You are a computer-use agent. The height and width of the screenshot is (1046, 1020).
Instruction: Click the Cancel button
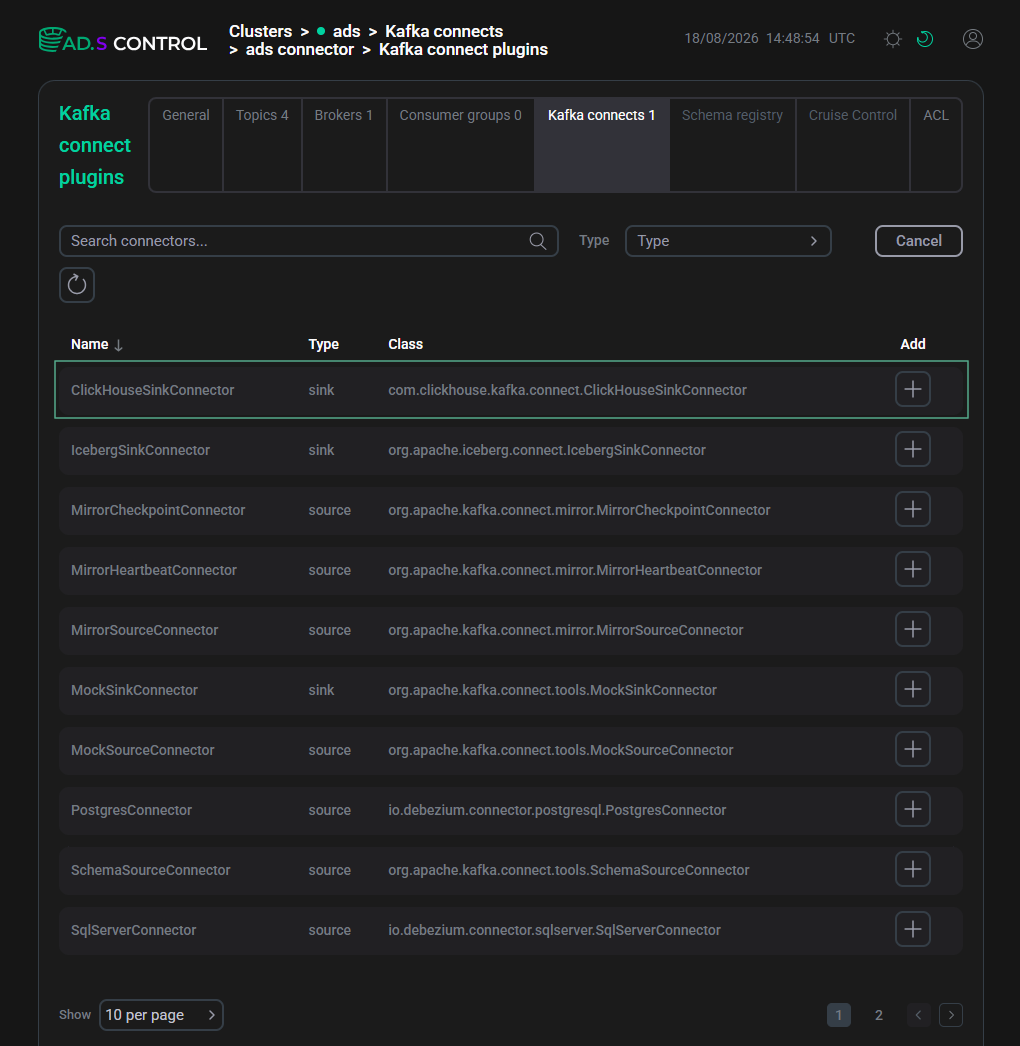tap(919, 241)
